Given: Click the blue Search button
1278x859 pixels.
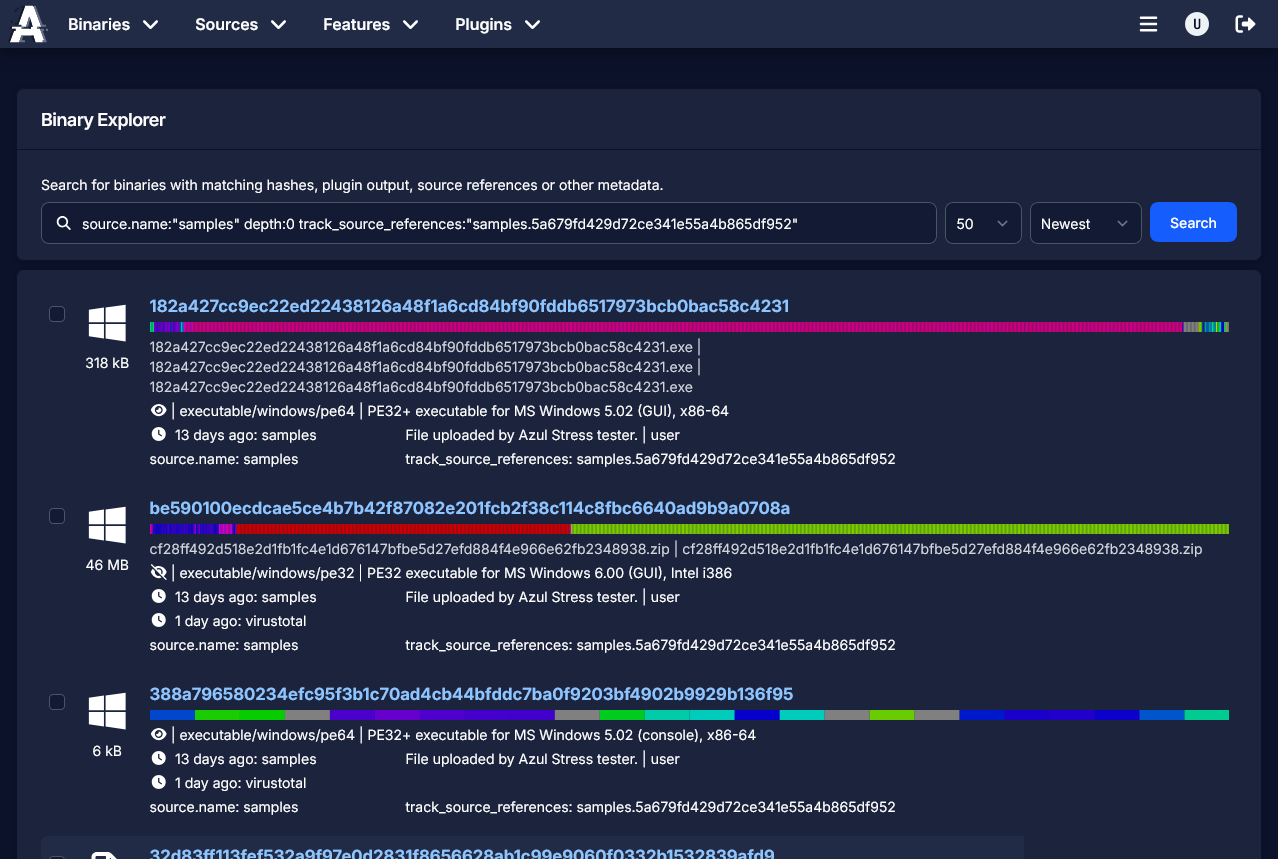Looking at the screenshot, I should click(x=1192, y=222).
